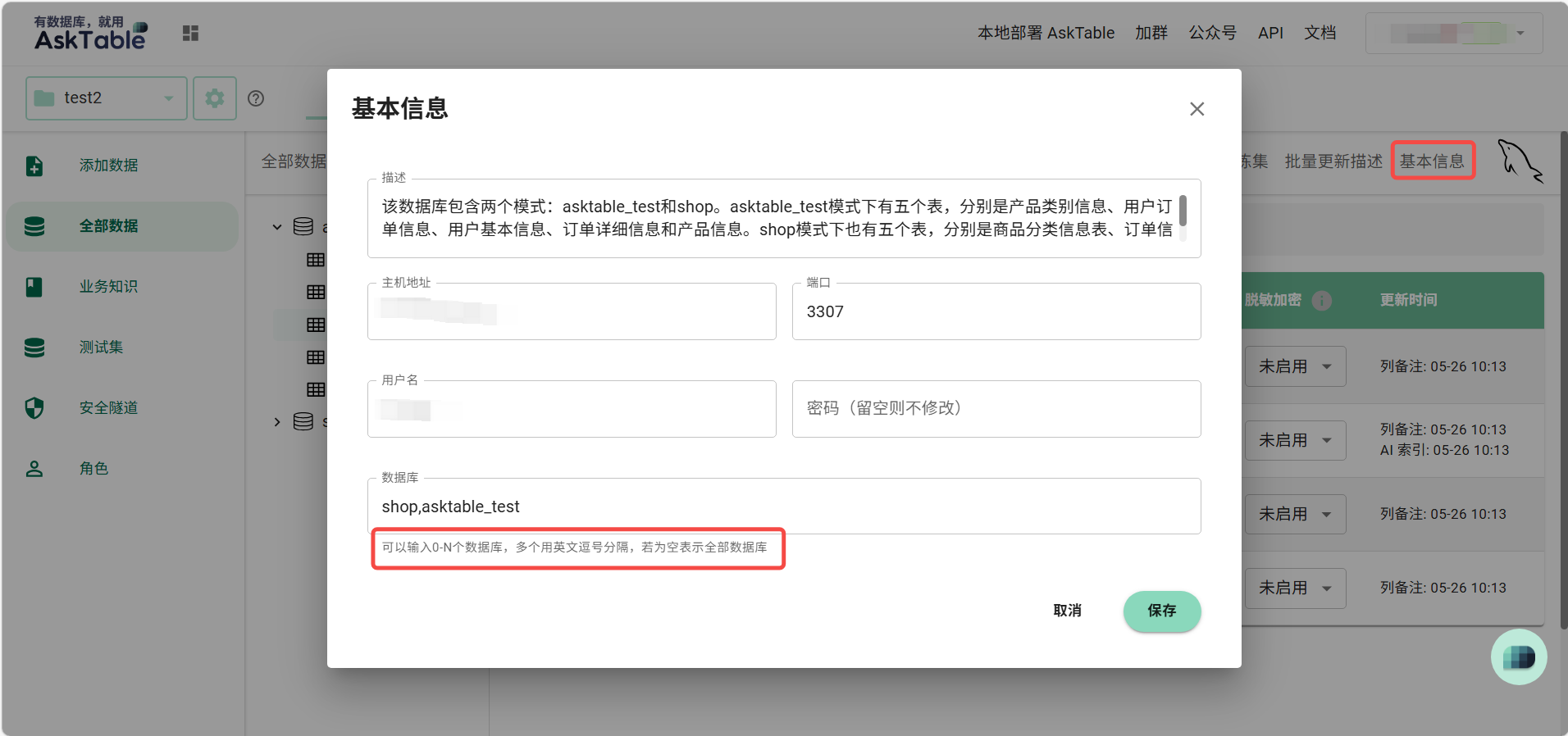Select the fifth table grid icon

316,389
